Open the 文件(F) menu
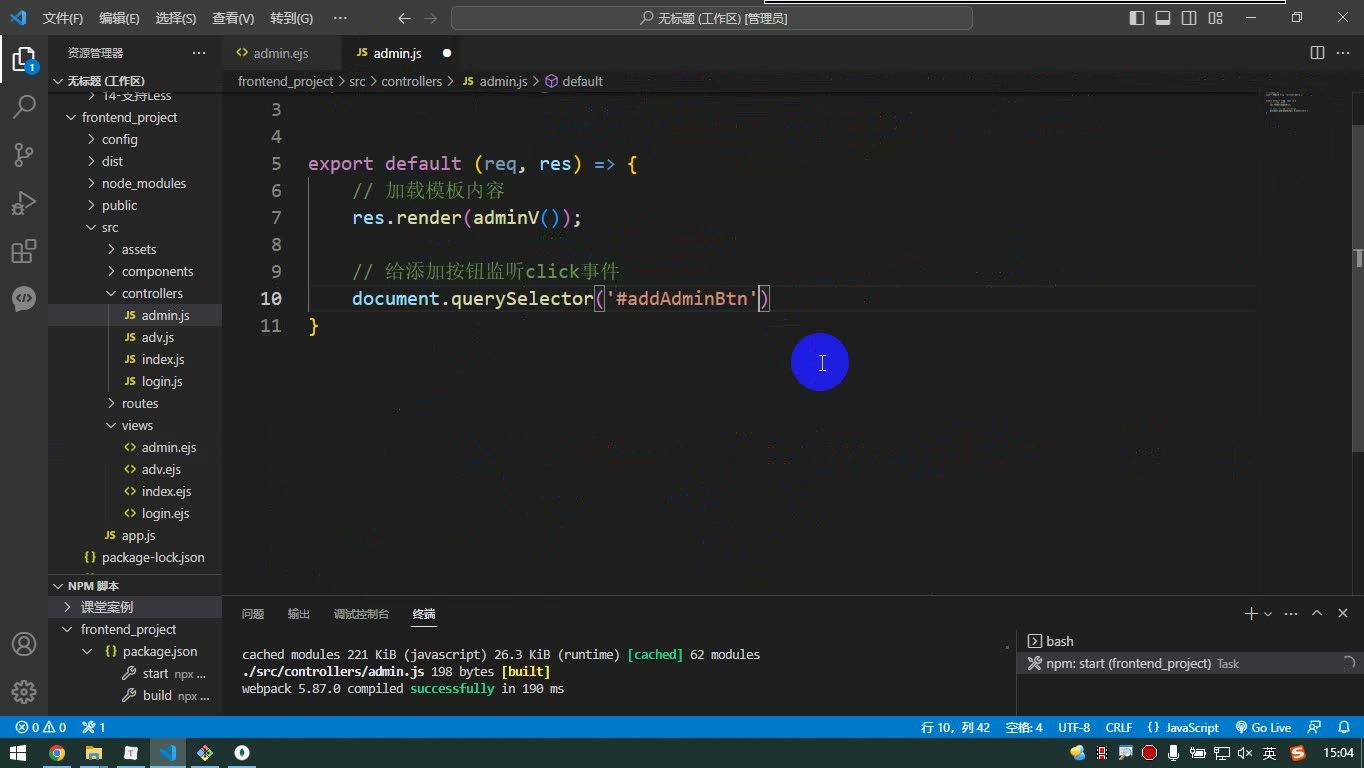Screen dimensions: 1364x768 pos(62,18)
